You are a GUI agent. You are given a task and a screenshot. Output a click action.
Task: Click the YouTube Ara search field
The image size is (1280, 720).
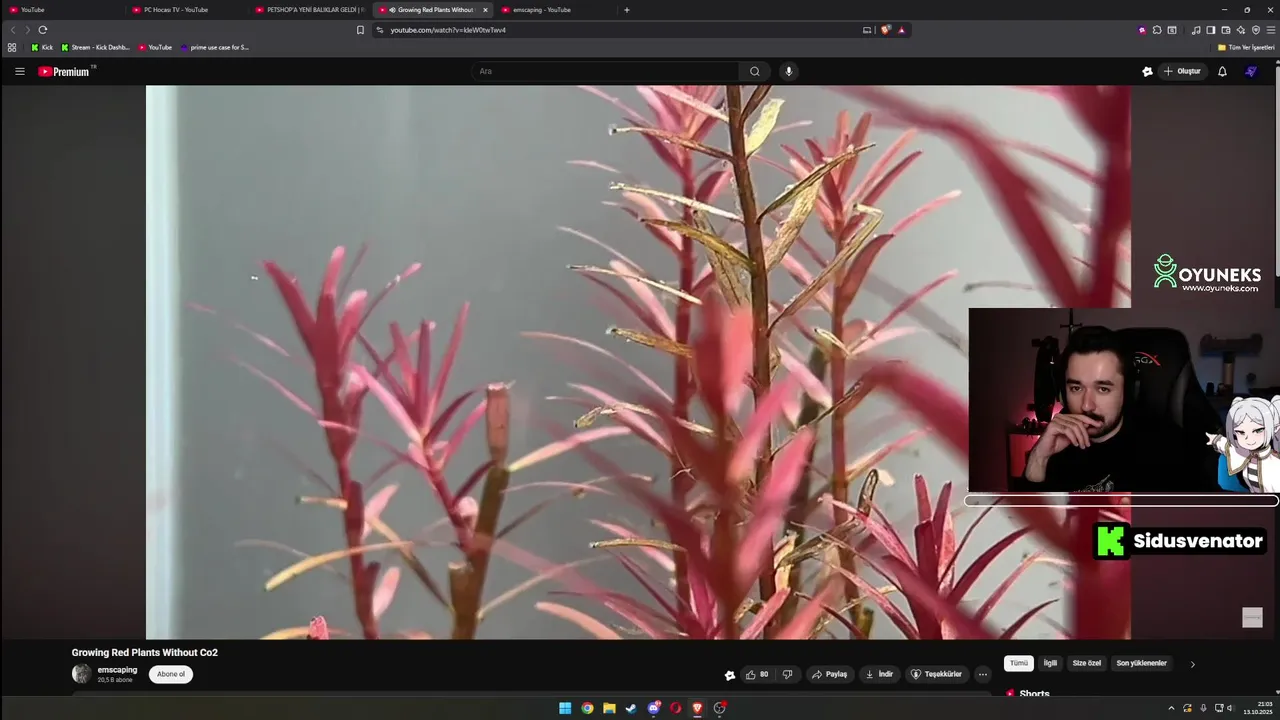(605, 71)
